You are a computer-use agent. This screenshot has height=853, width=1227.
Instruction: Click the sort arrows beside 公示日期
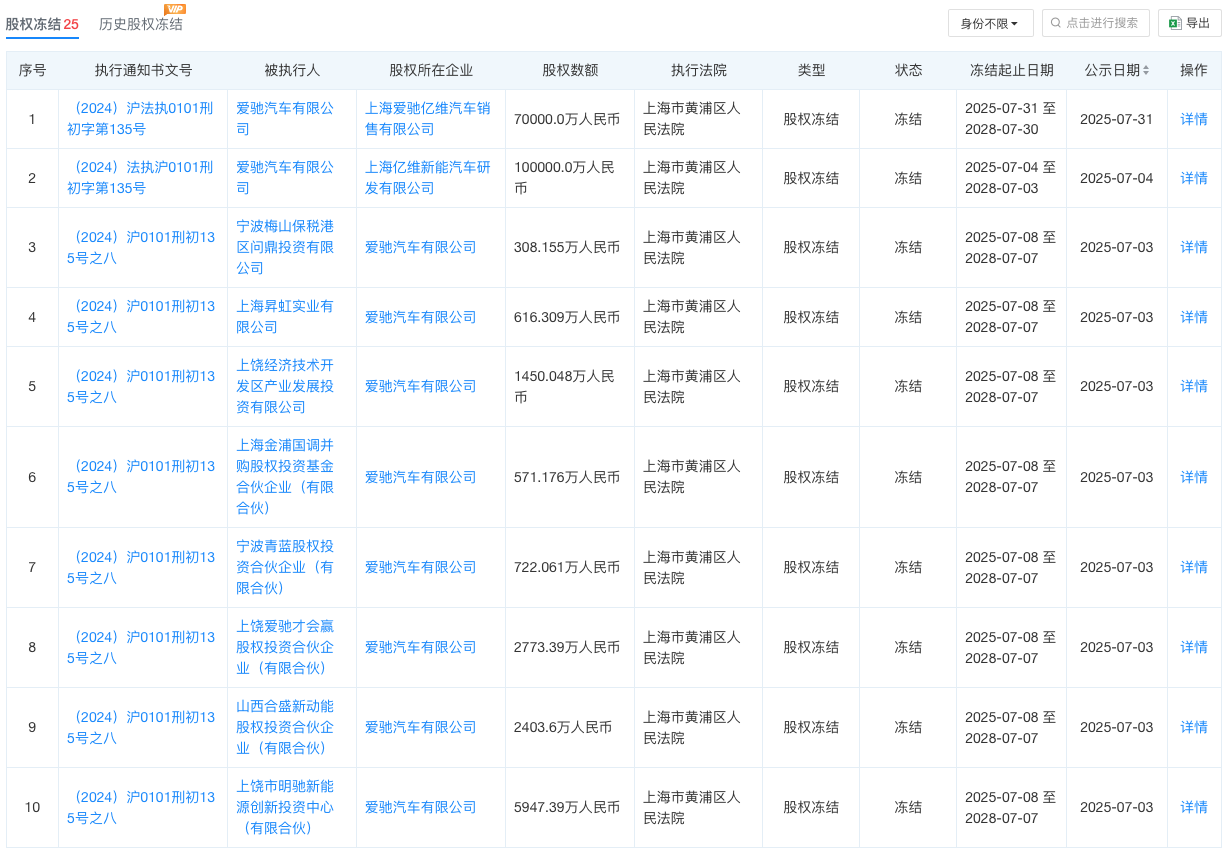pos(1146,71)
